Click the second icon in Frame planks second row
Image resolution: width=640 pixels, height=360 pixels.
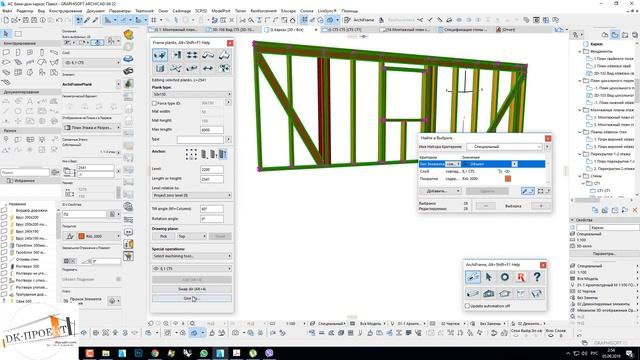176,68
